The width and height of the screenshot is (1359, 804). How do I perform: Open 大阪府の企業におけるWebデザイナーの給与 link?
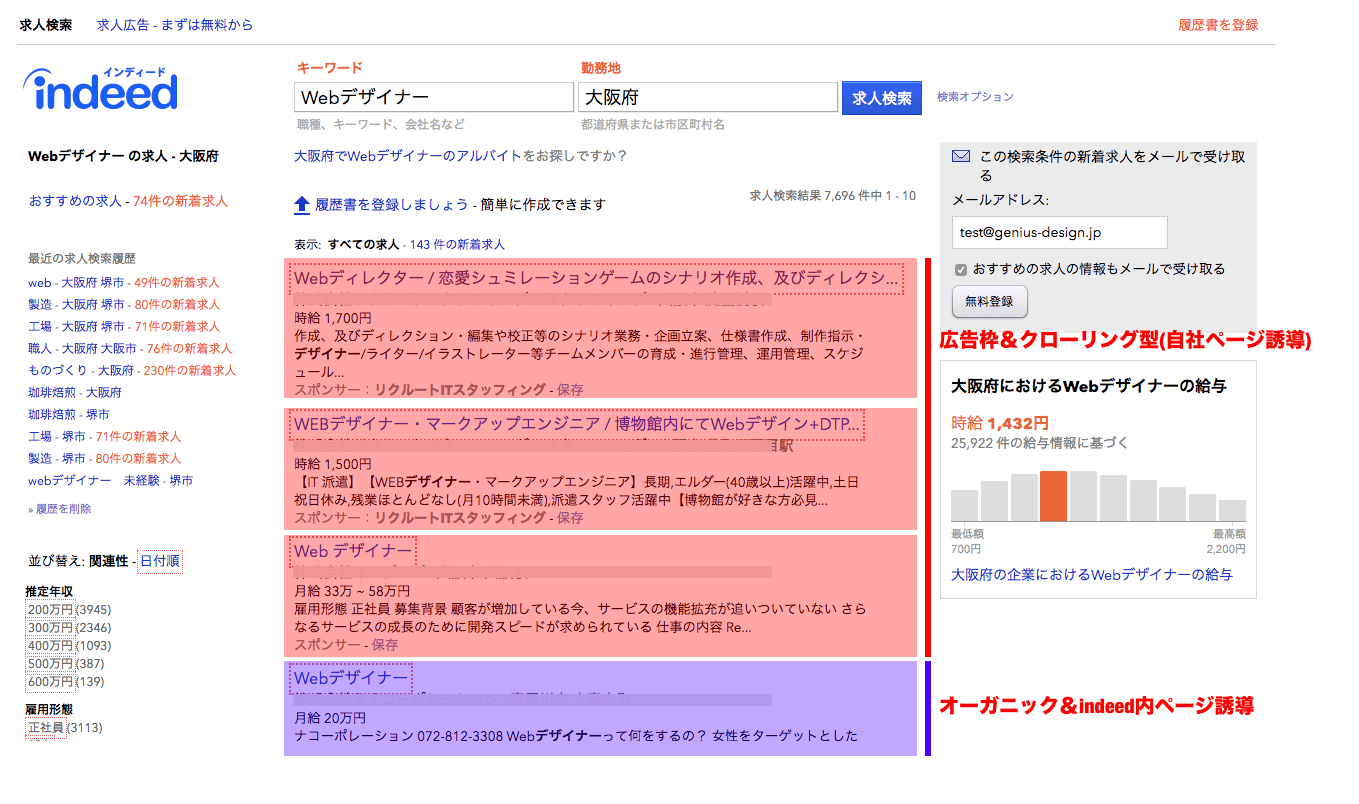point(1092,575)
